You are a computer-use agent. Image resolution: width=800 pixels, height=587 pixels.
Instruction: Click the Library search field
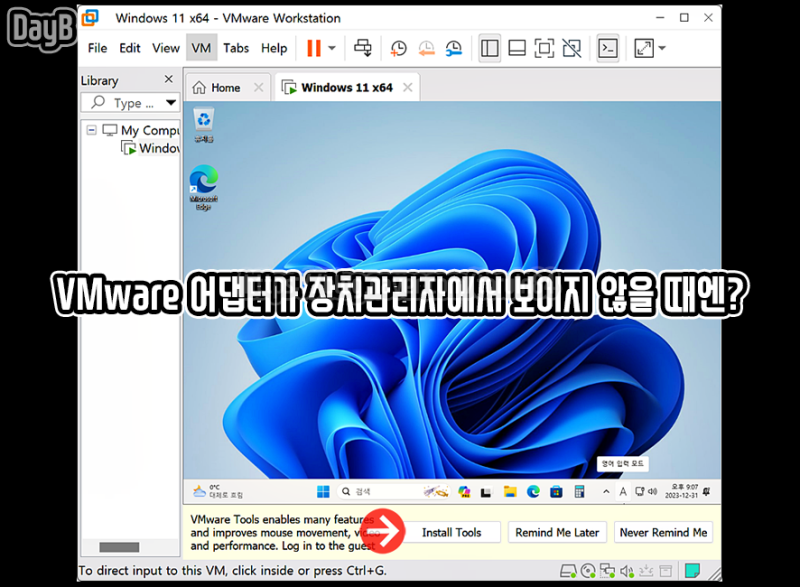click(x=130, y=103)
